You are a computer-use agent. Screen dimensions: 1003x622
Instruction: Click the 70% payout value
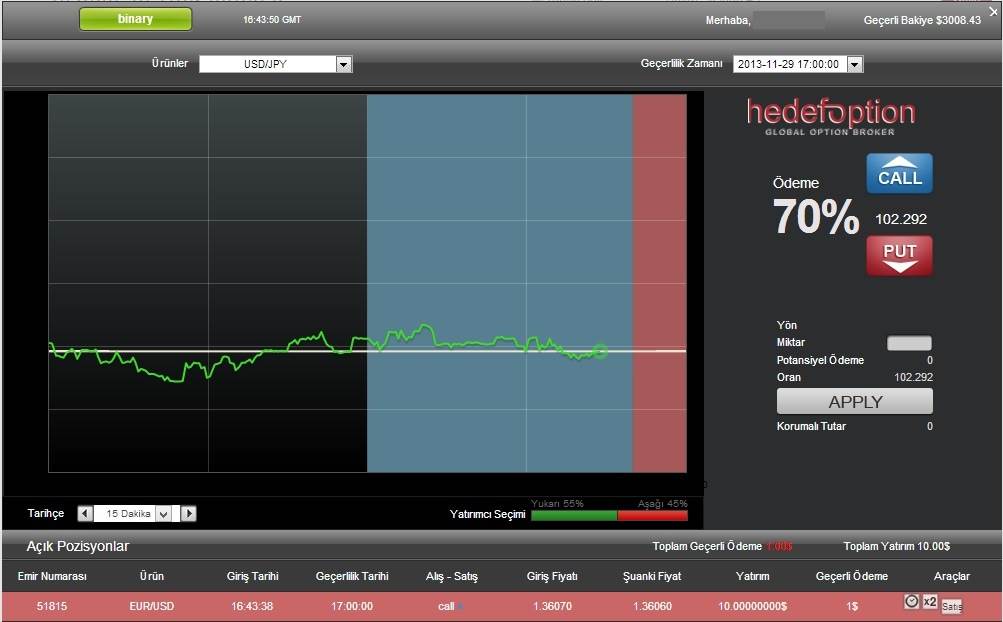pos(816,216)
